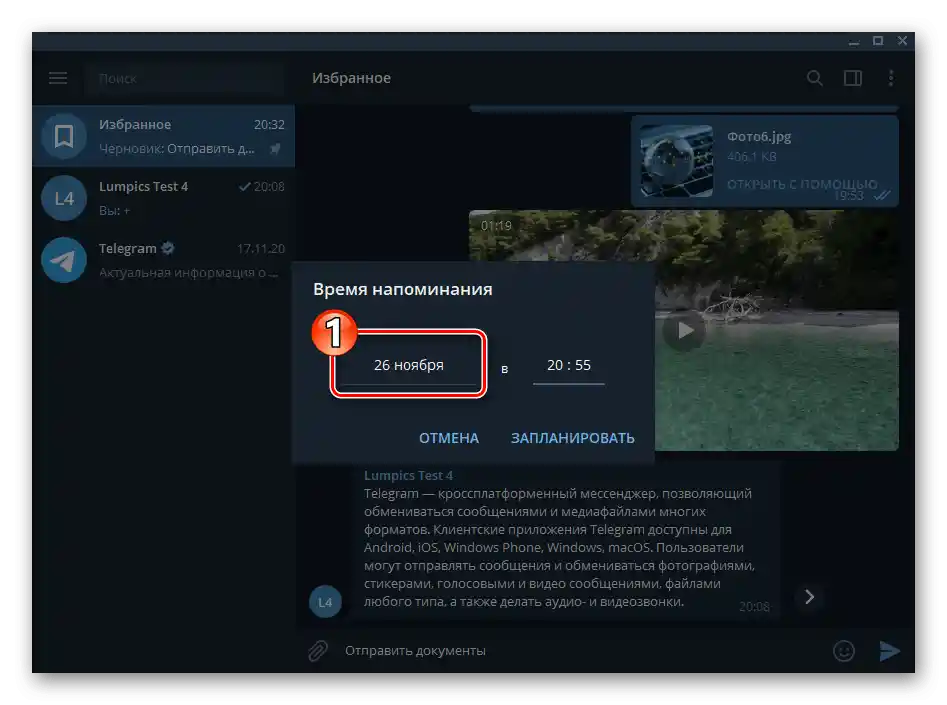Cancel the reminder with ОТМЕНА
Viewport: 947px width, 705px height.
(448, 437)
